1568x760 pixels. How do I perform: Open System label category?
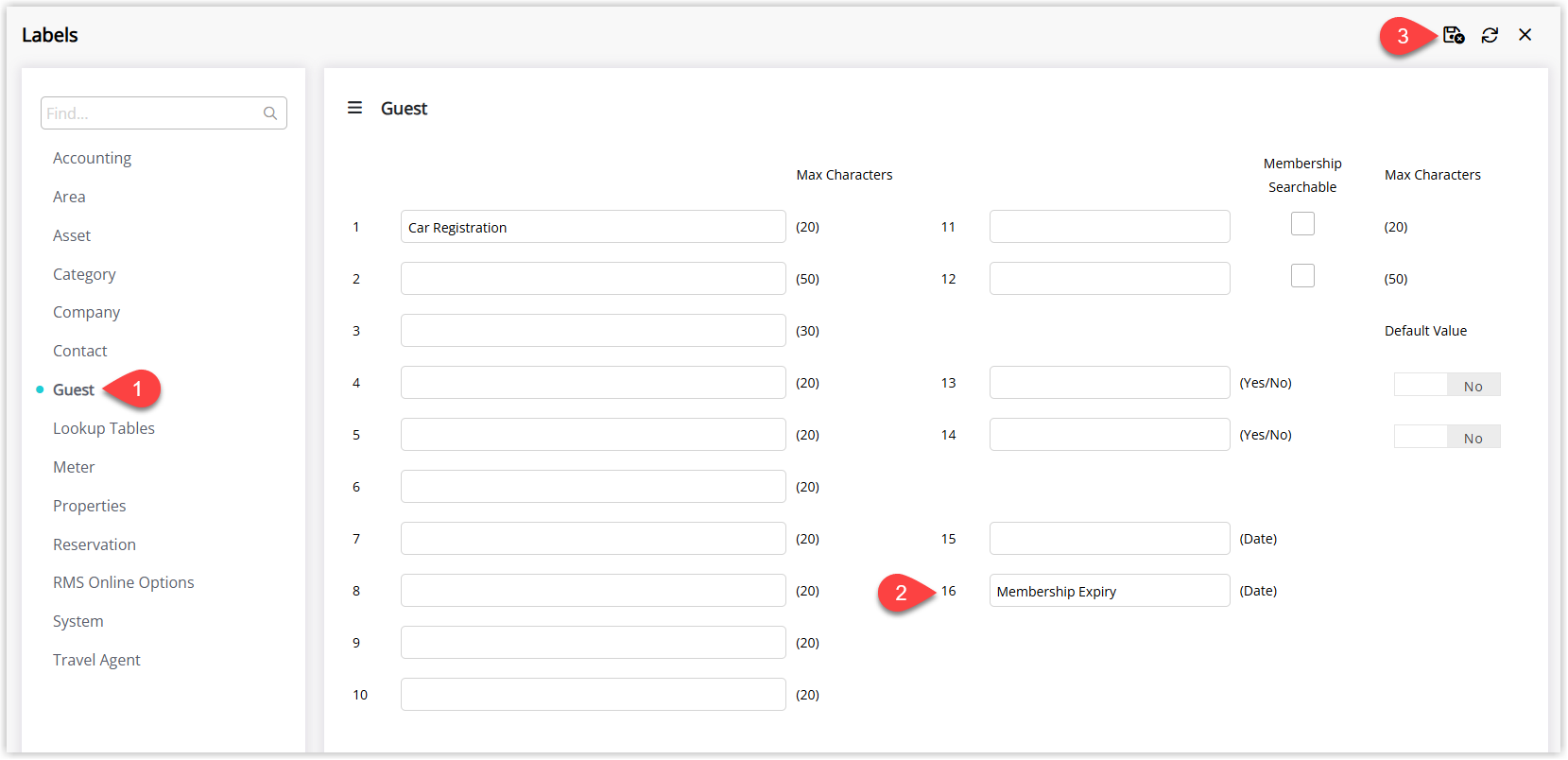click(x=78, y=621)
